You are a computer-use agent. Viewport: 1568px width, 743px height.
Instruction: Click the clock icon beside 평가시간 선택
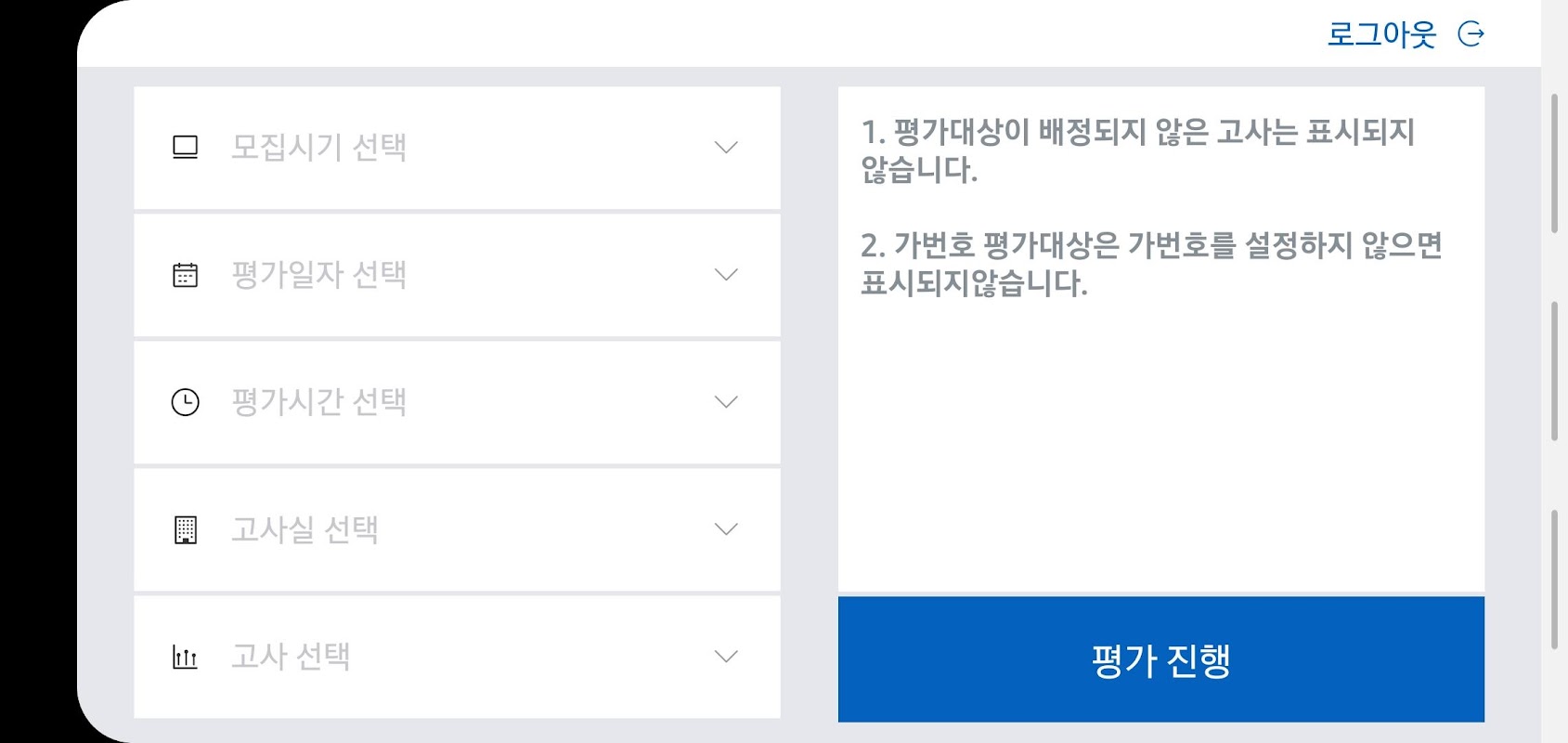(186, 402)
